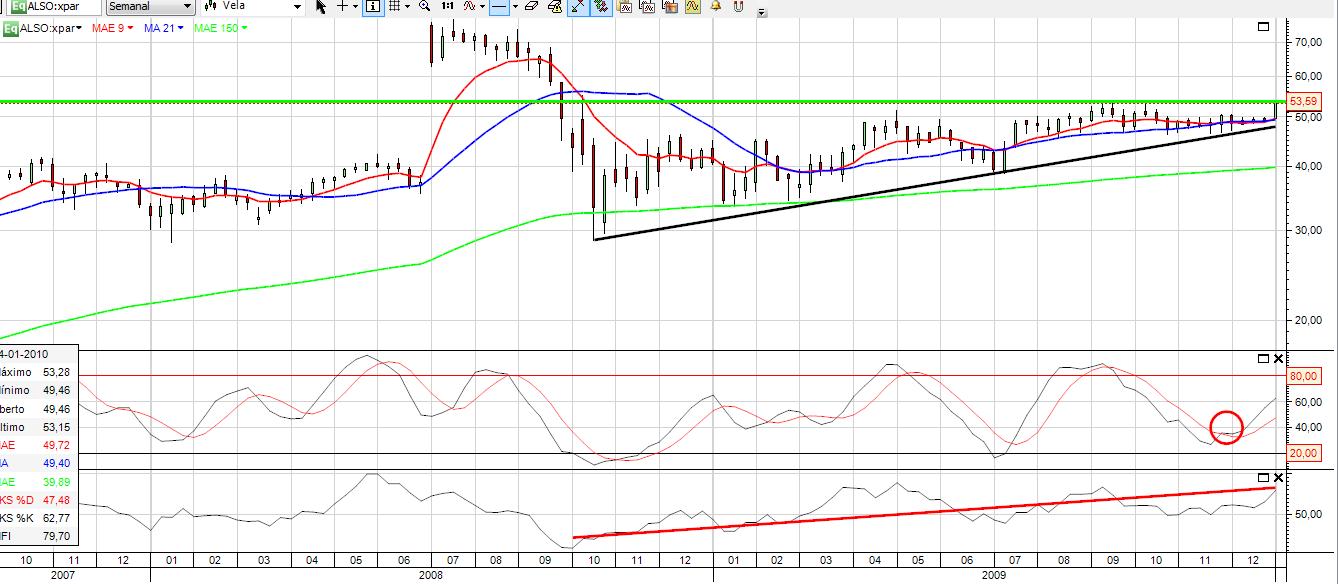The height and width of the screenshot is (584, 1338).
Task: Maximize the stochastic indicator pane
Action: coord(1263,358)
